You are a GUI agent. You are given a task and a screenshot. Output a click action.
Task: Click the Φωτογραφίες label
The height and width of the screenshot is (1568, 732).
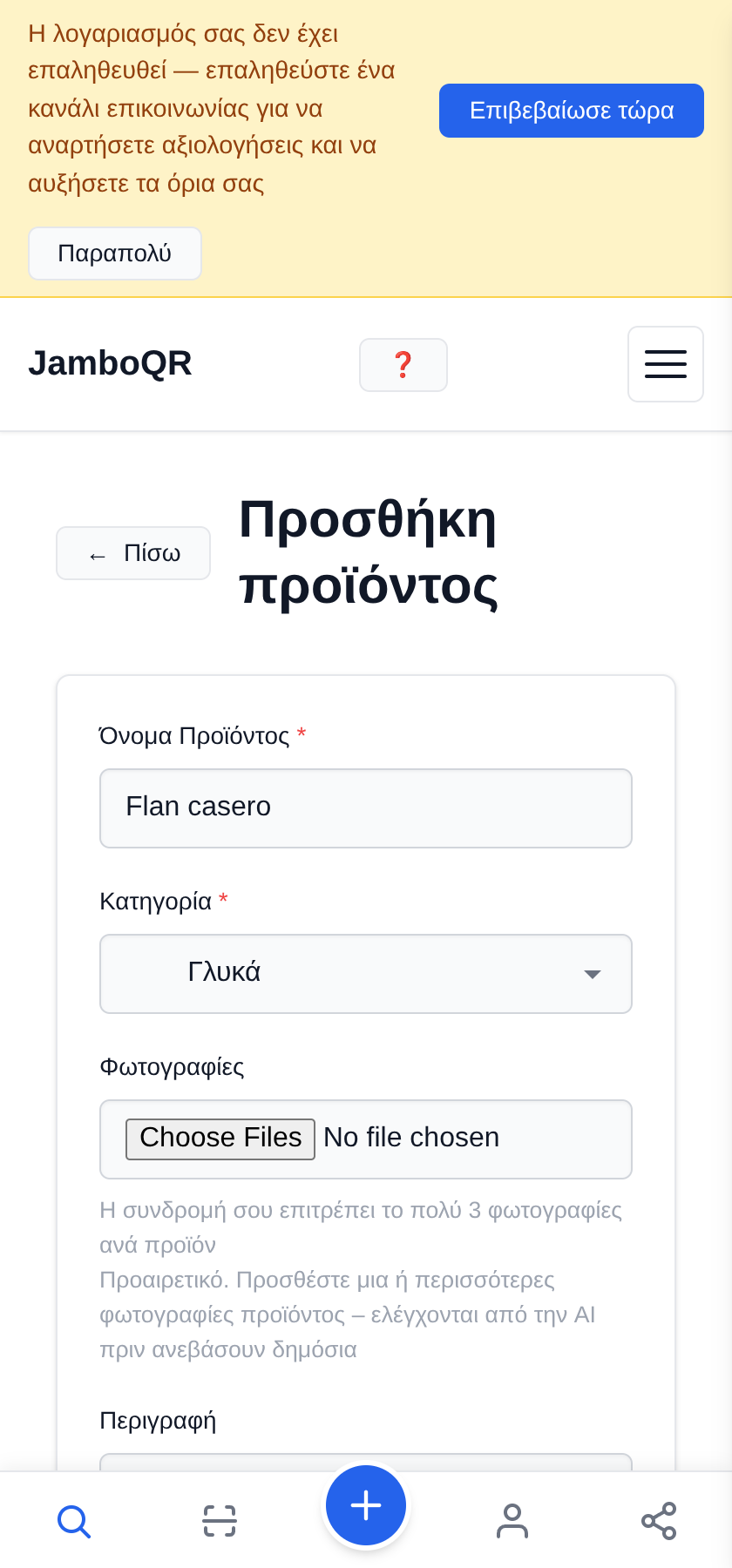(172, 1067)
